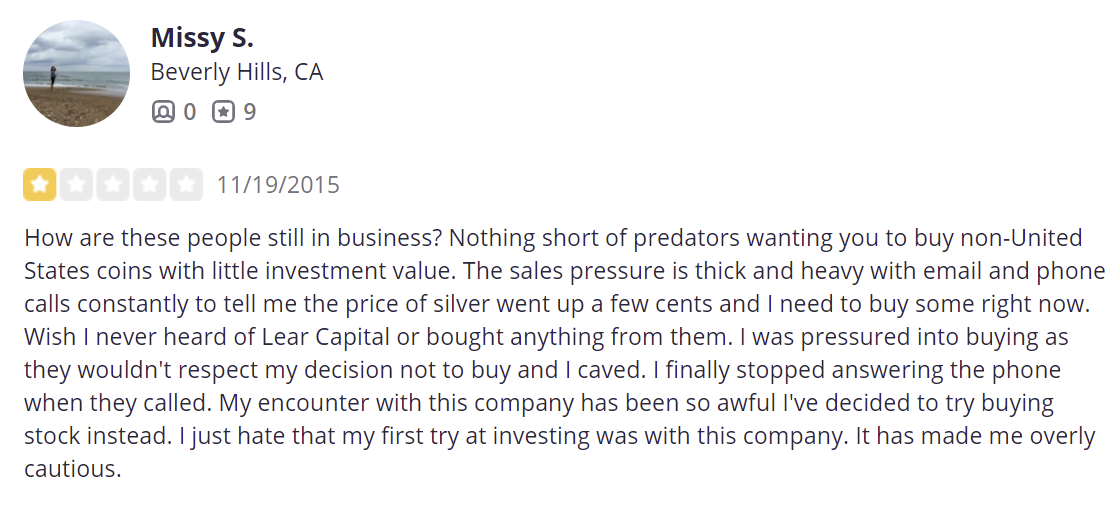Click the reviews count star icon

(223, 111)
